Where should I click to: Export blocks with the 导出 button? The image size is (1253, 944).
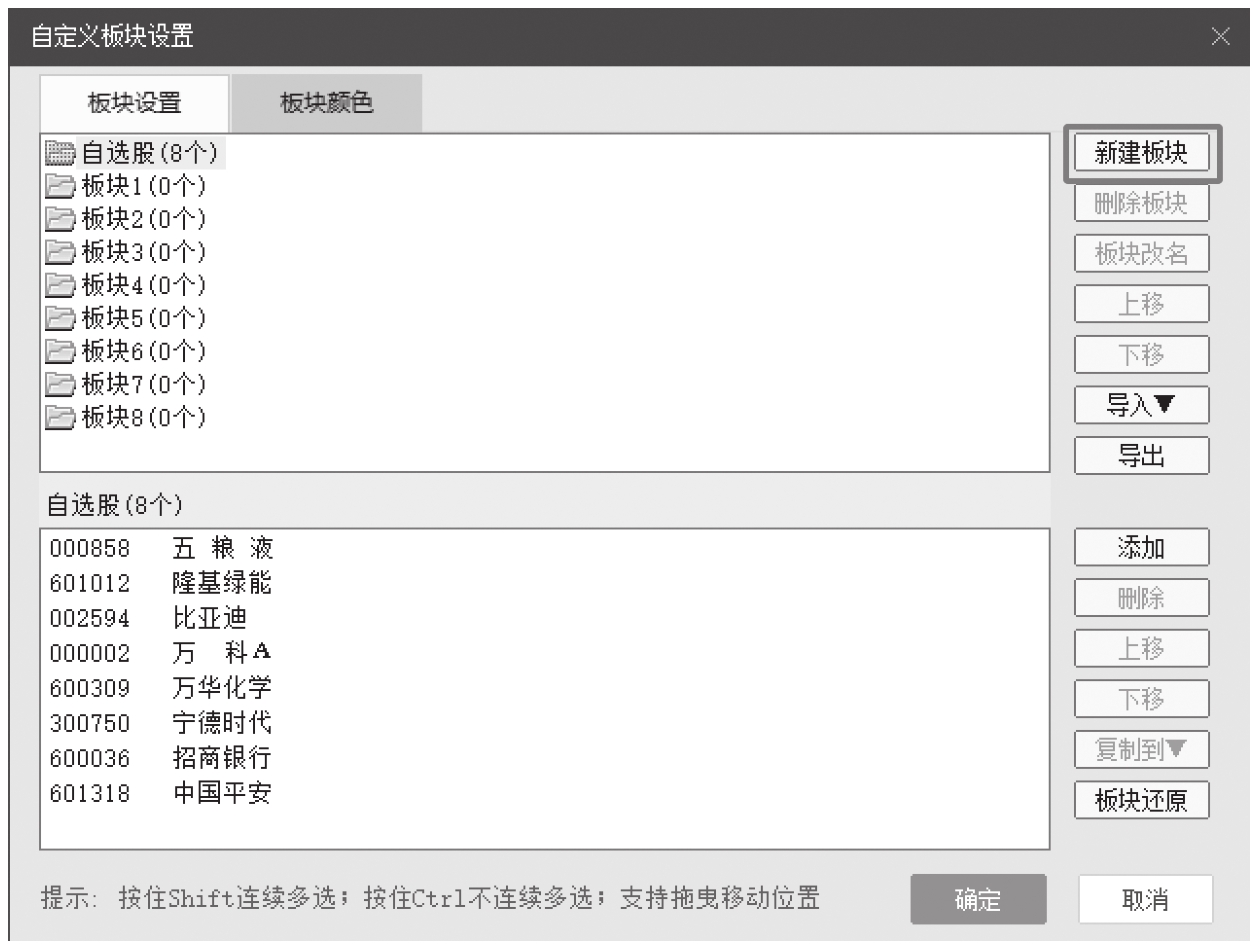1142,455
